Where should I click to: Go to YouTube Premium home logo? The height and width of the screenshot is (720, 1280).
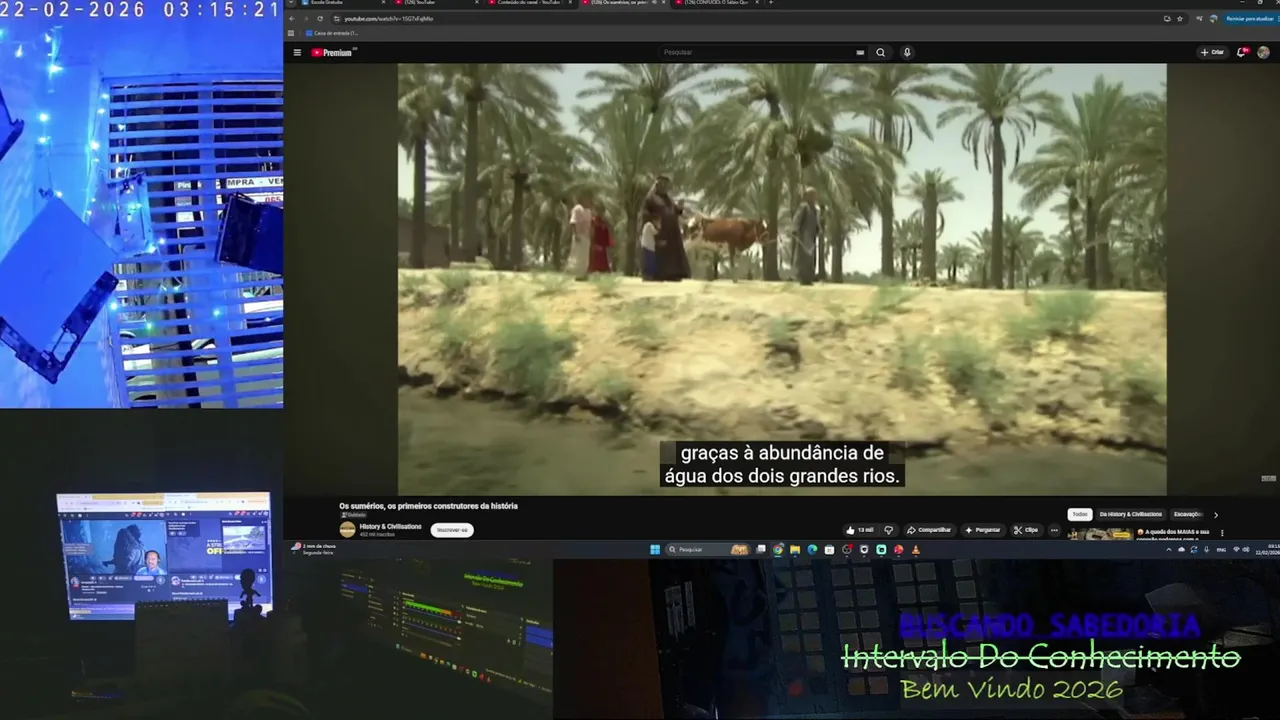tap(333, 52)
